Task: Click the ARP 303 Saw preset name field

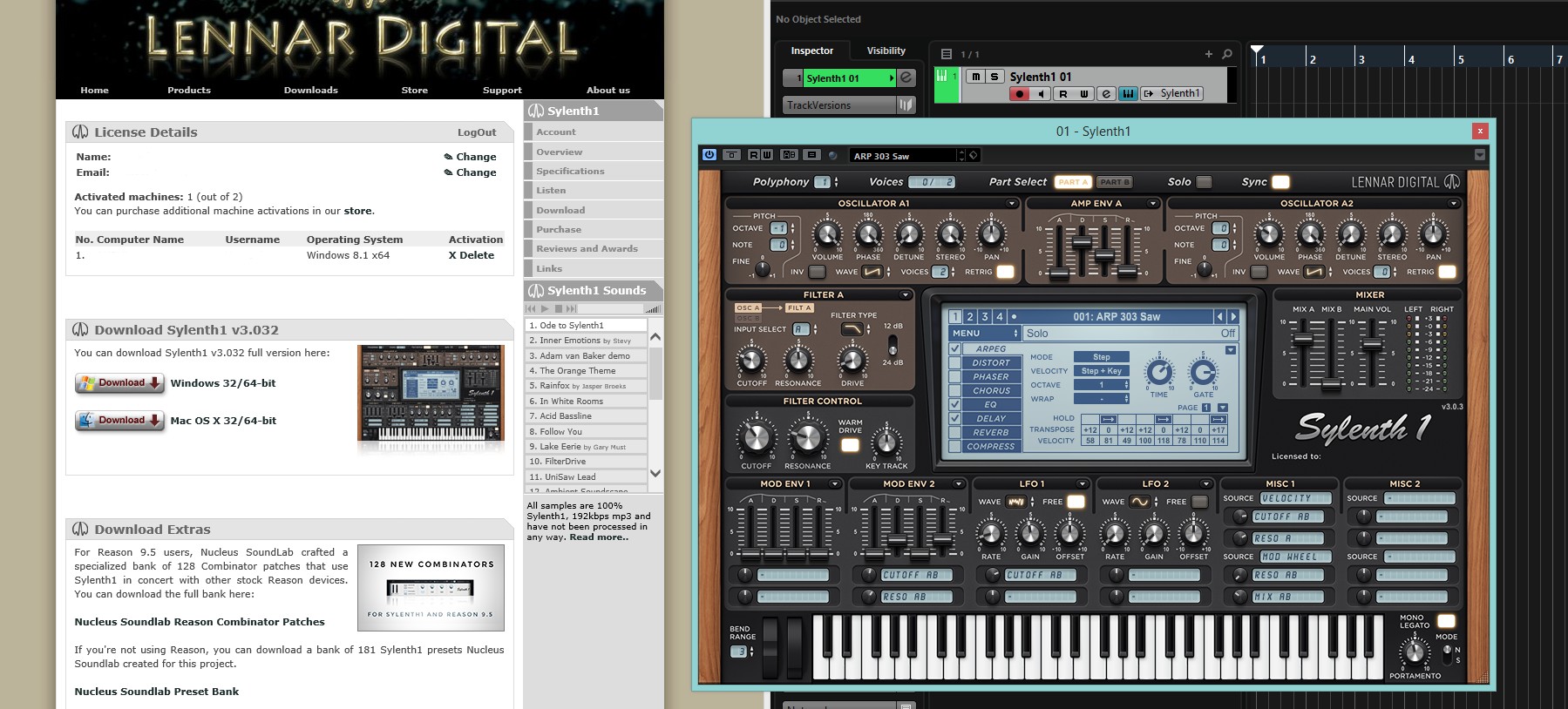Action: [x=903, y=156]
